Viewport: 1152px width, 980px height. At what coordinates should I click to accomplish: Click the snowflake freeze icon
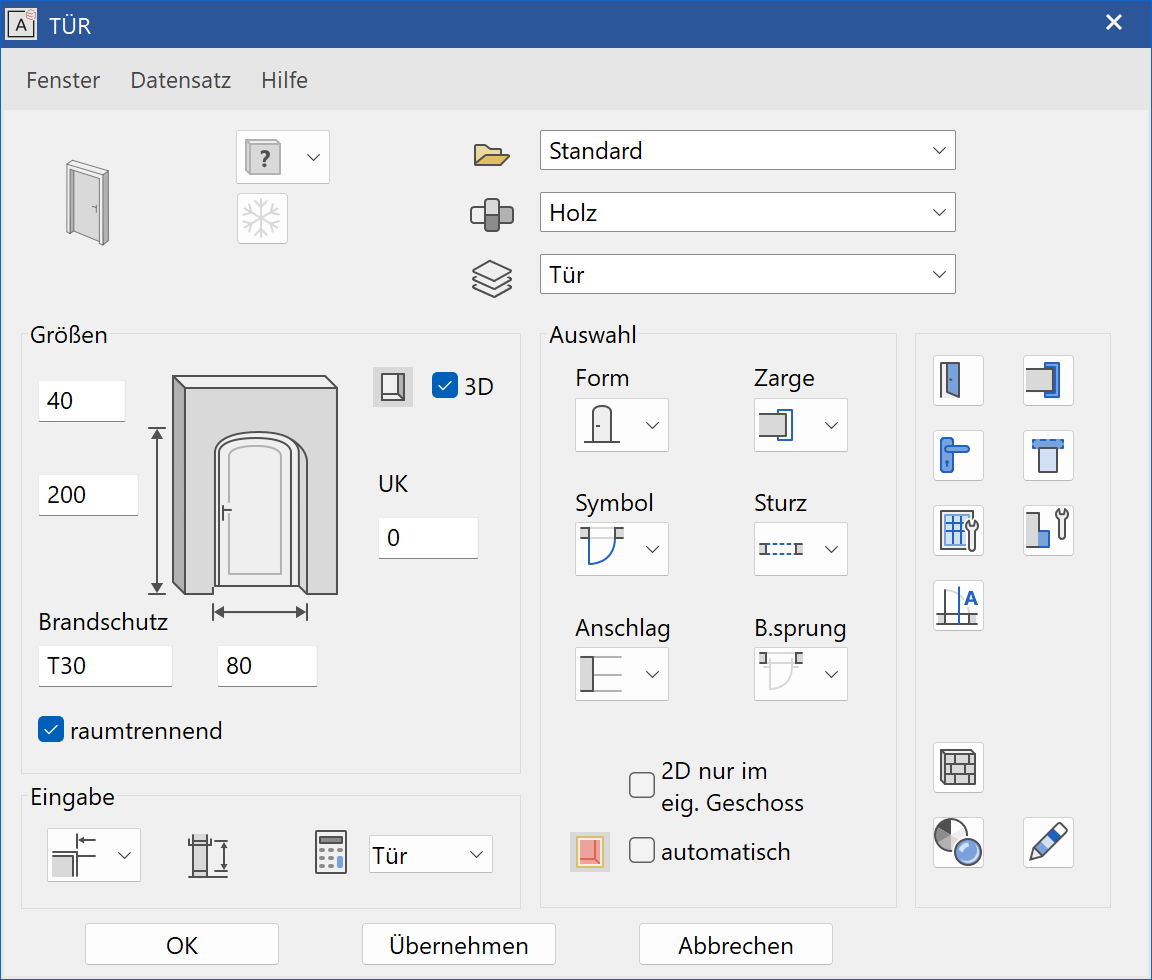(x=262, y=218)
